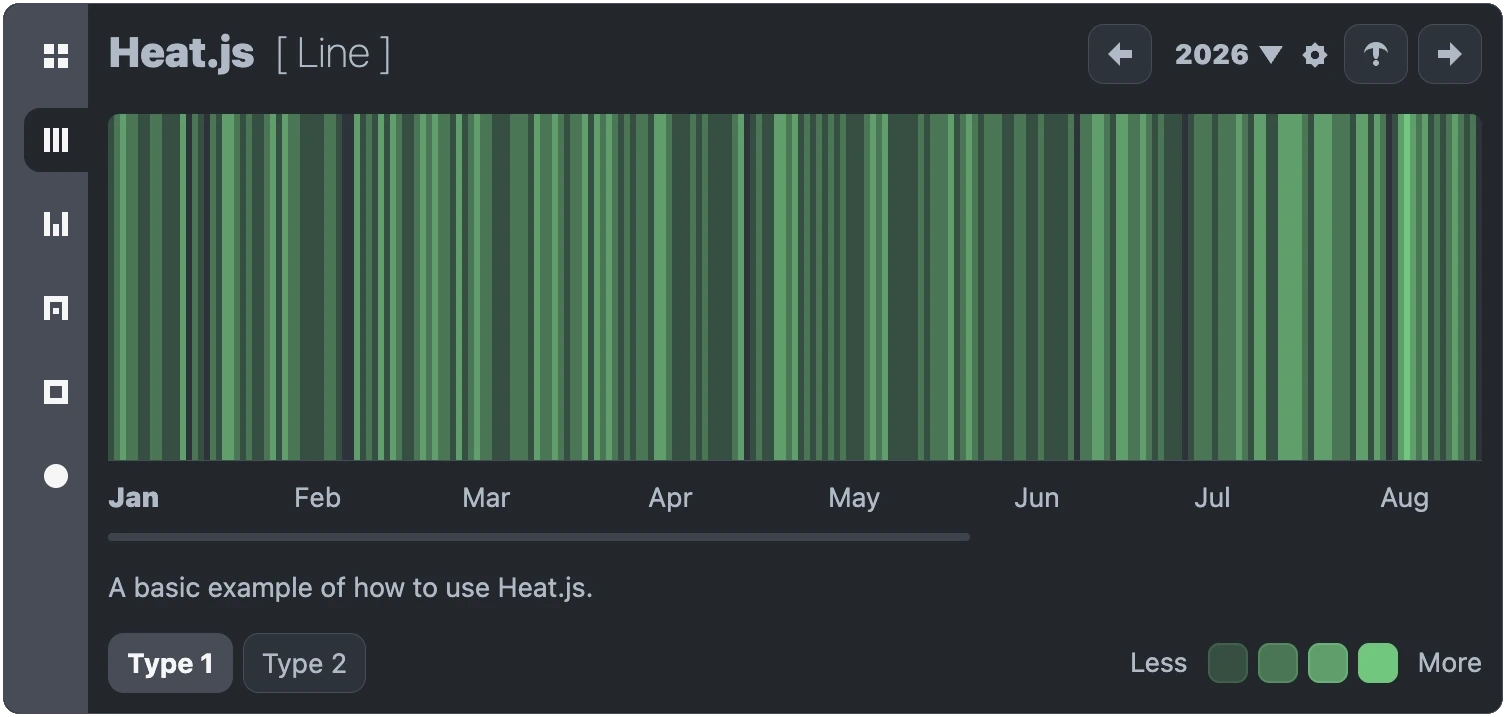Open the bar chart view icon

pos(56,224)
